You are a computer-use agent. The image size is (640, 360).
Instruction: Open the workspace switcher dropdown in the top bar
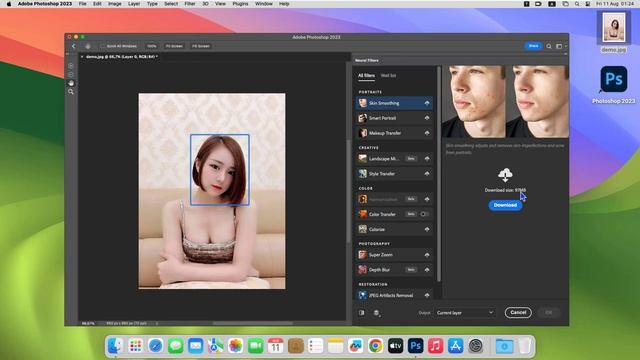click(561, 46)
